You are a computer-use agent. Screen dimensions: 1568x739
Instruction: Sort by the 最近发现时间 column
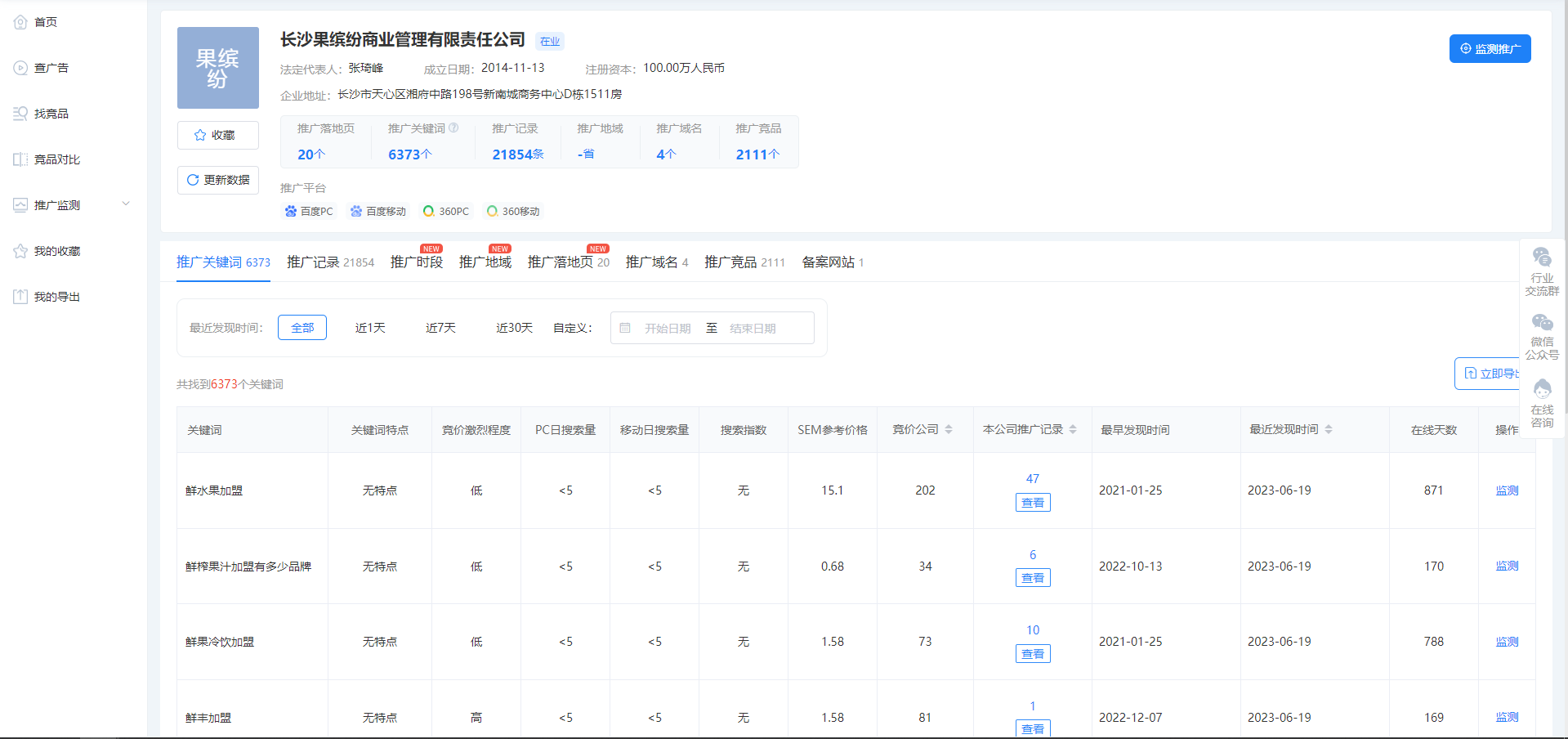pyautogui.click(x=1329, y=429)
